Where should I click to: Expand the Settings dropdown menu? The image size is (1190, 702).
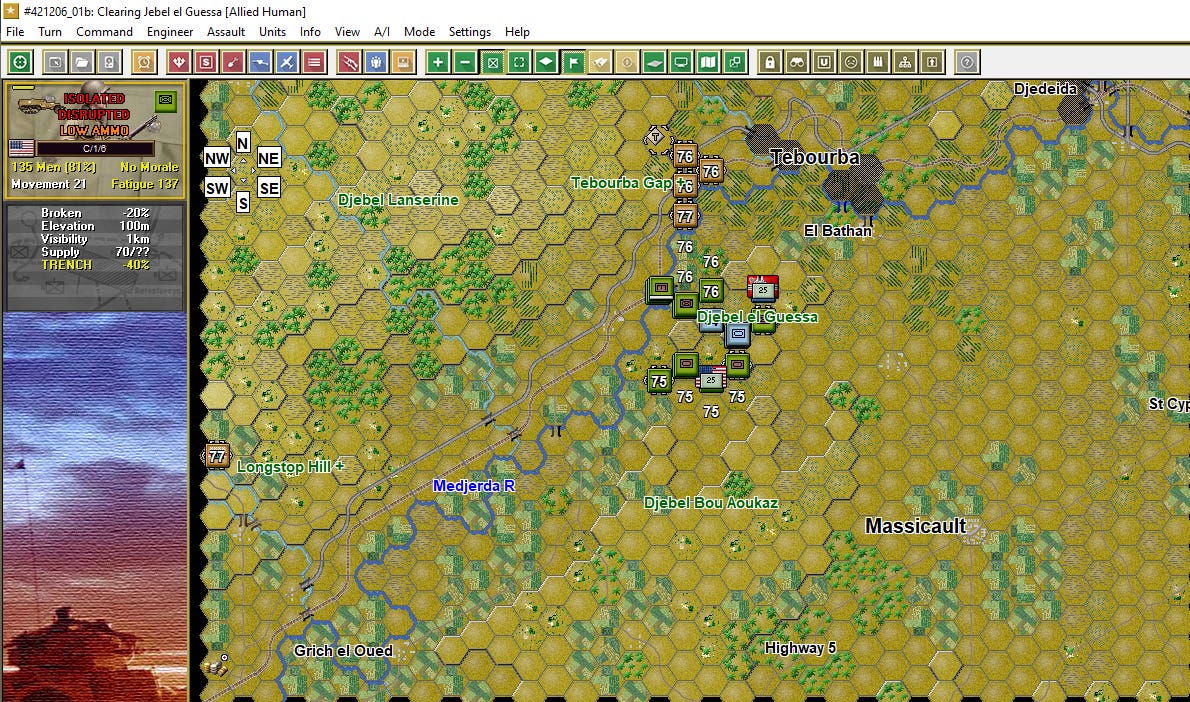tap(470, 32)
